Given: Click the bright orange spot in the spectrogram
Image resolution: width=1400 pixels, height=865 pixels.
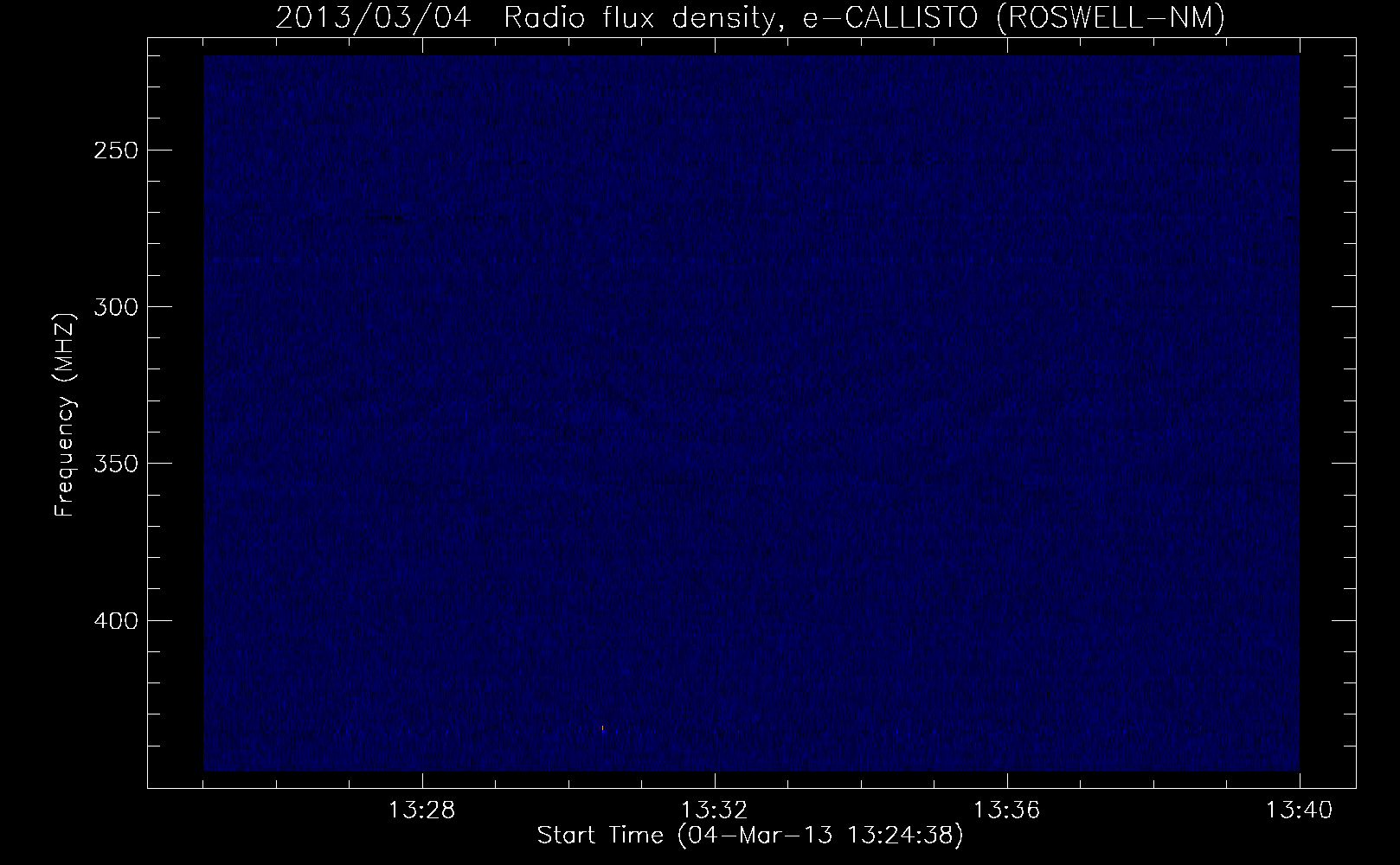Looking at the screenshot, I should (603, 729).
